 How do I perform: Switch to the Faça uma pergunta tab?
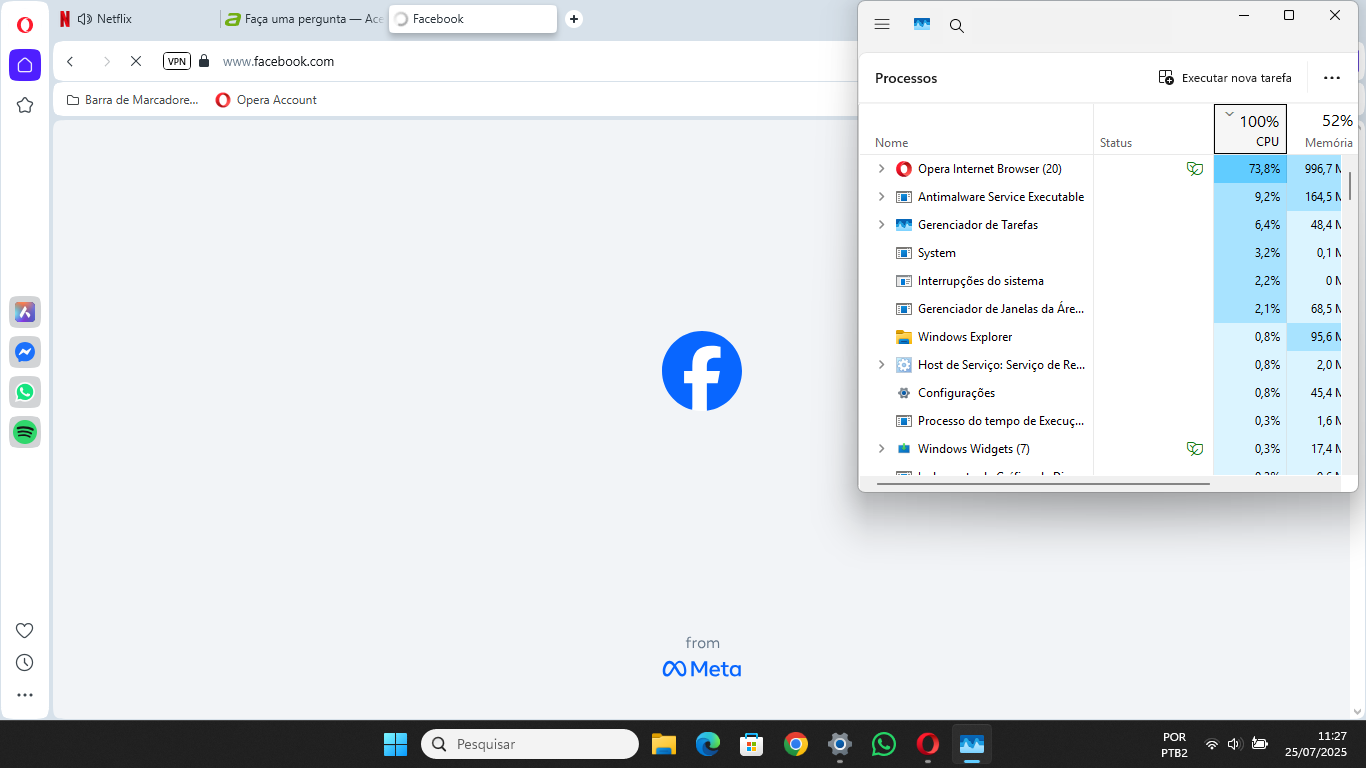pyautogui.click(x=304, y=19)
